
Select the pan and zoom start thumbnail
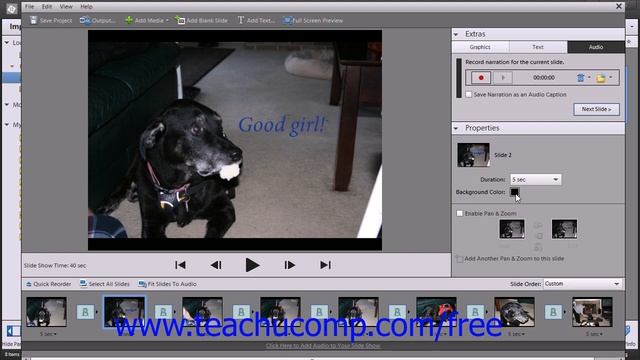coord(512,229)
